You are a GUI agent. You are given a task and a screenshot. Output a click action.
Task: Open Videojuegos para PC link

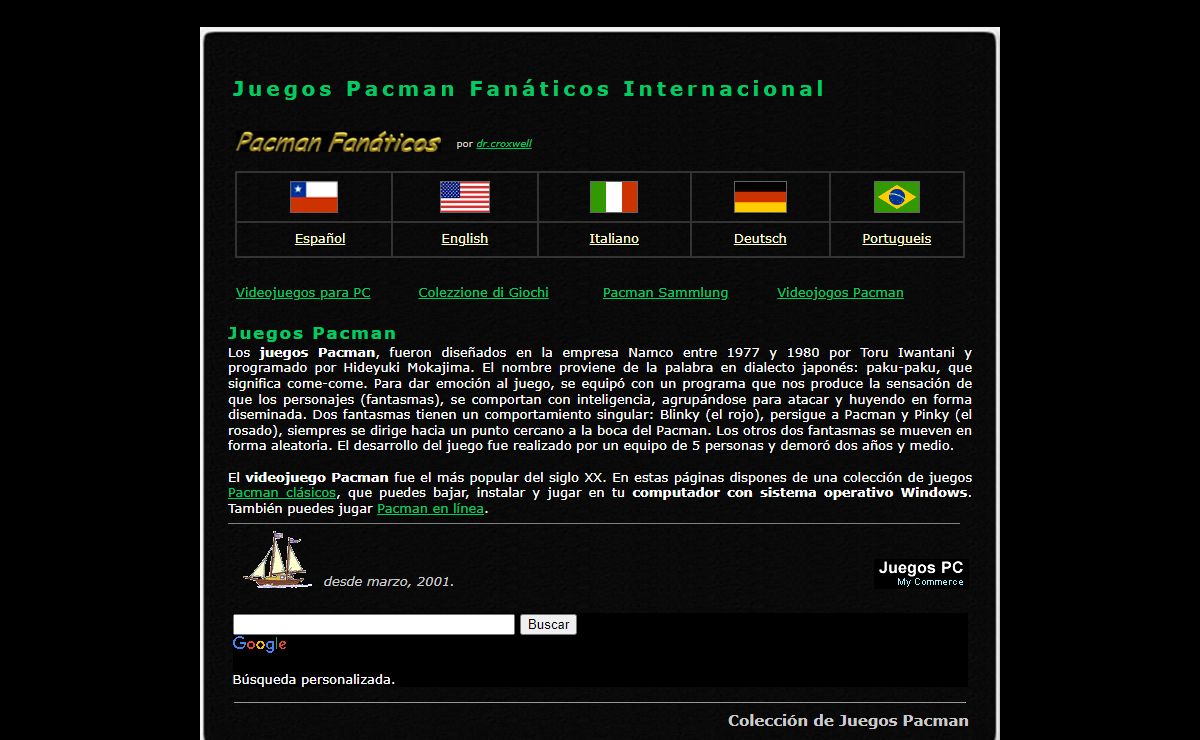click(303, 293)
